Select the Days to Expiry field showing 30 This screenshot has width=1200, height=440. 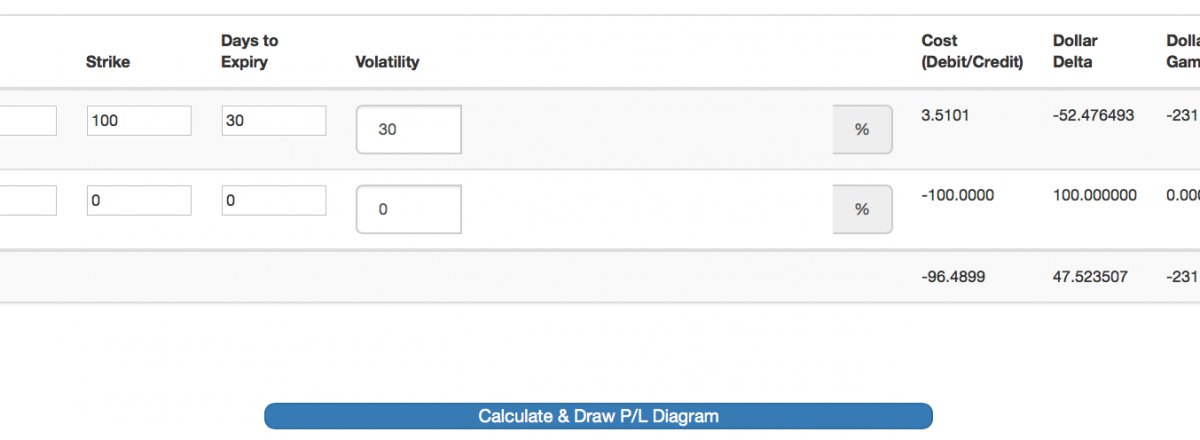pos(273,121)
